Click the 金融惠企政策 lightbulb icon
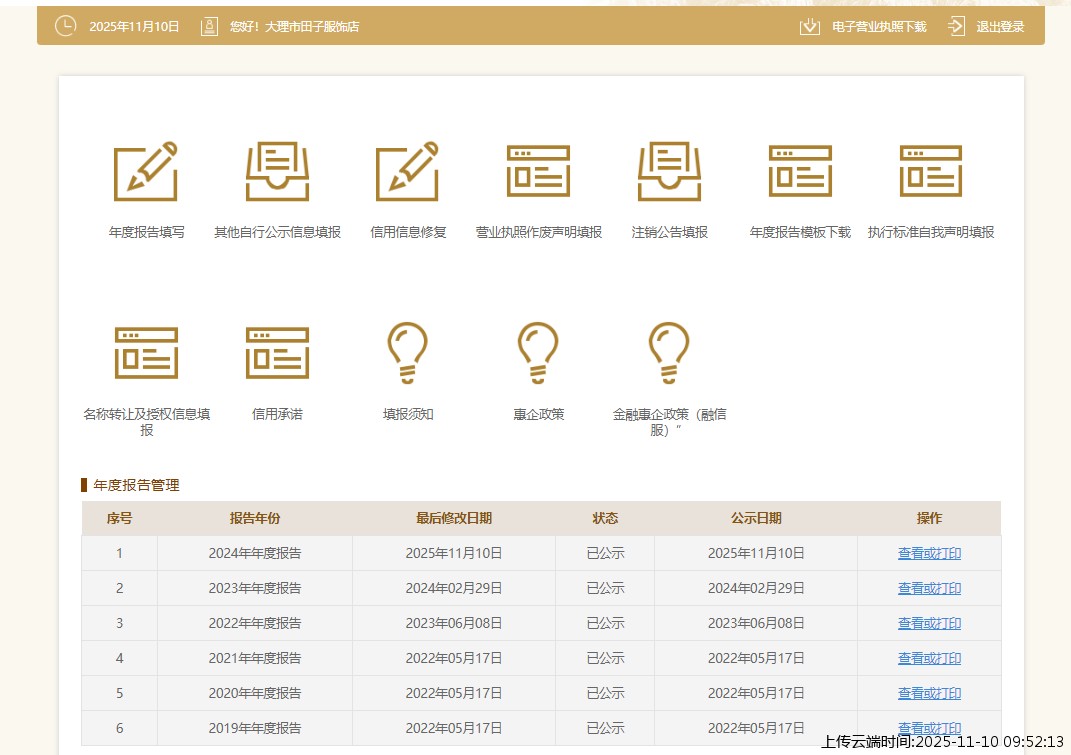This screenshot has height=755, width=1071. [669, 353]
